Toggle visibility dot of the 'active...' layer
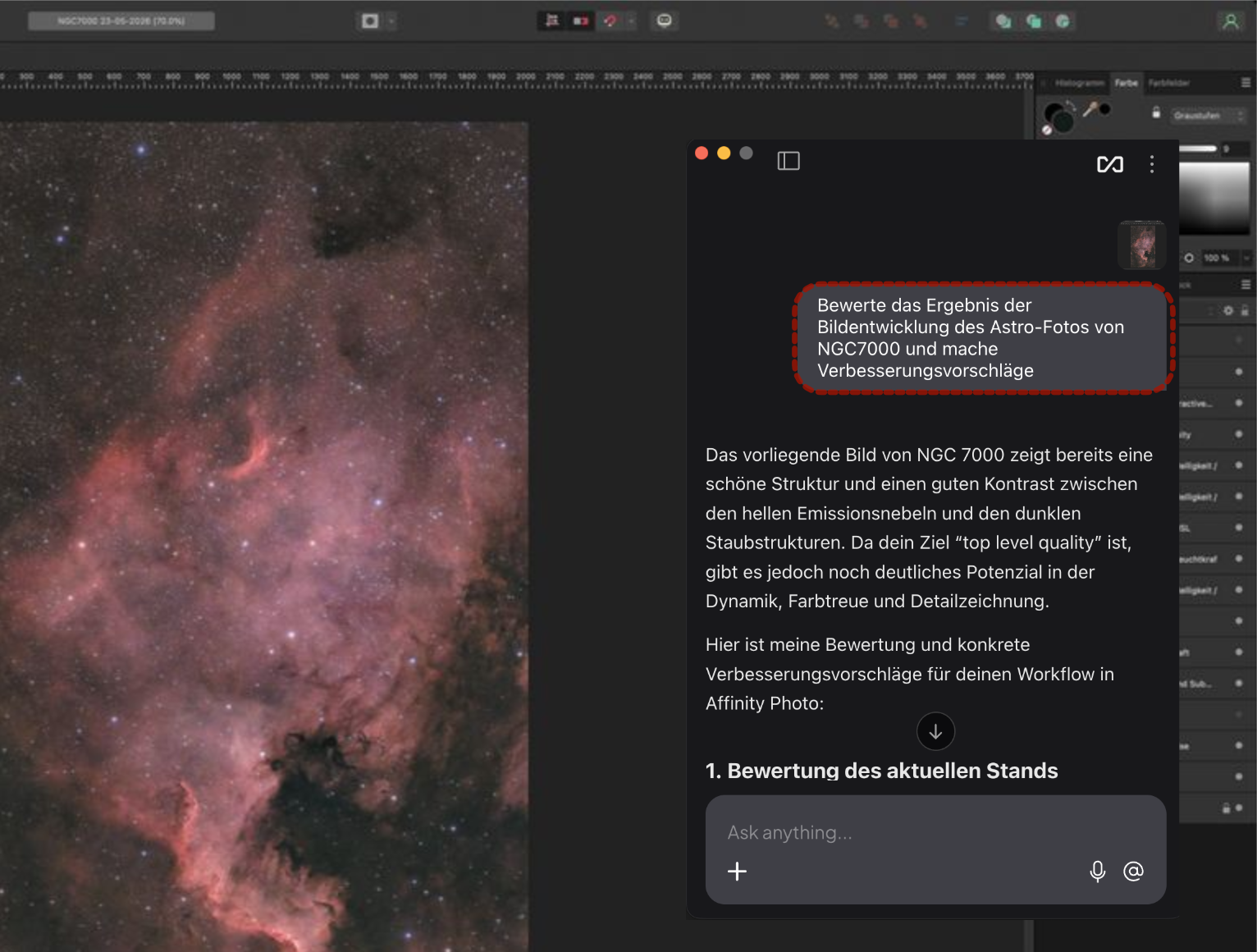The image size is (1257, 952). click(1239, 403)
